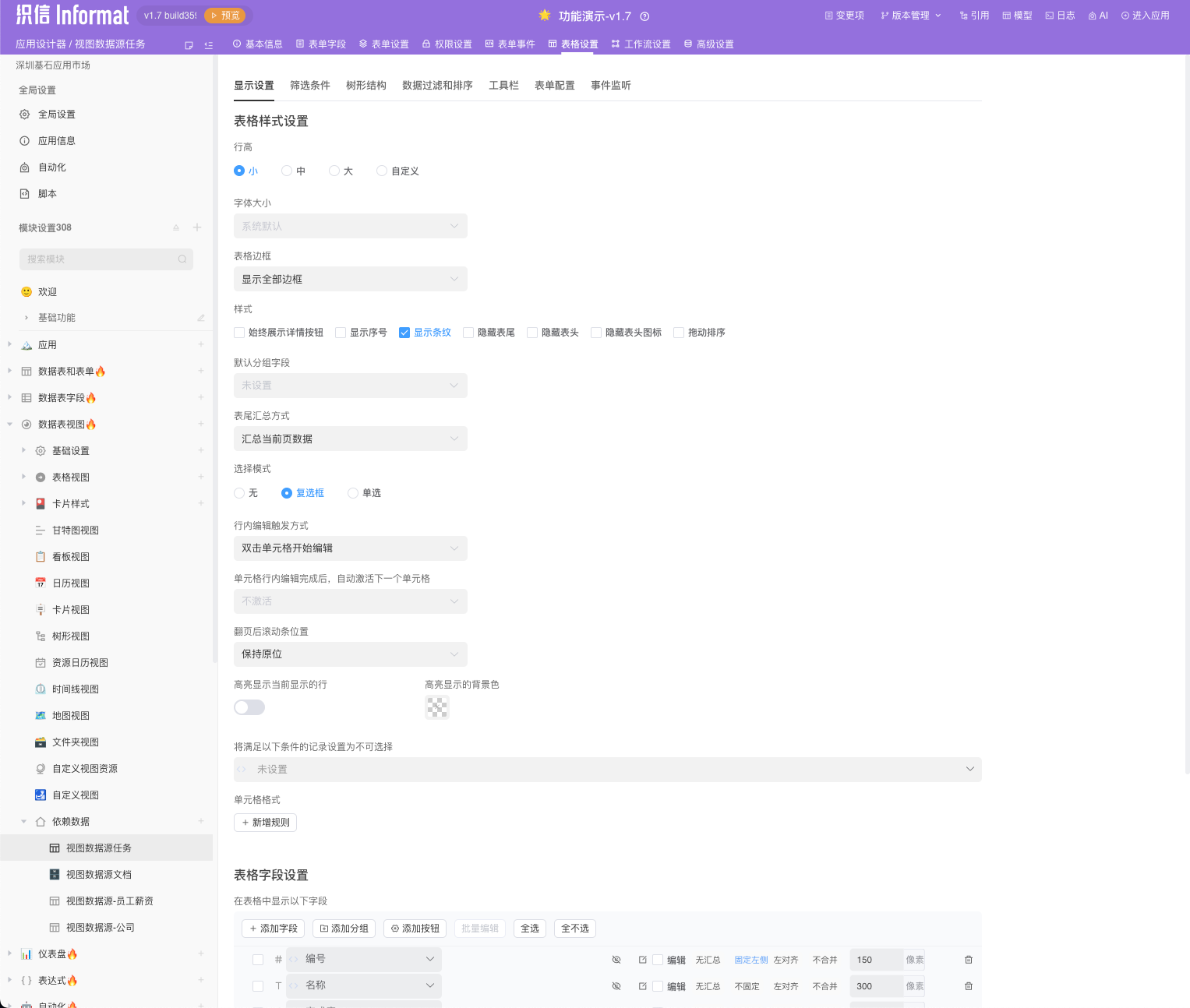Click the 添加字段 button
1190x1008 pixels.
(274, 929)
